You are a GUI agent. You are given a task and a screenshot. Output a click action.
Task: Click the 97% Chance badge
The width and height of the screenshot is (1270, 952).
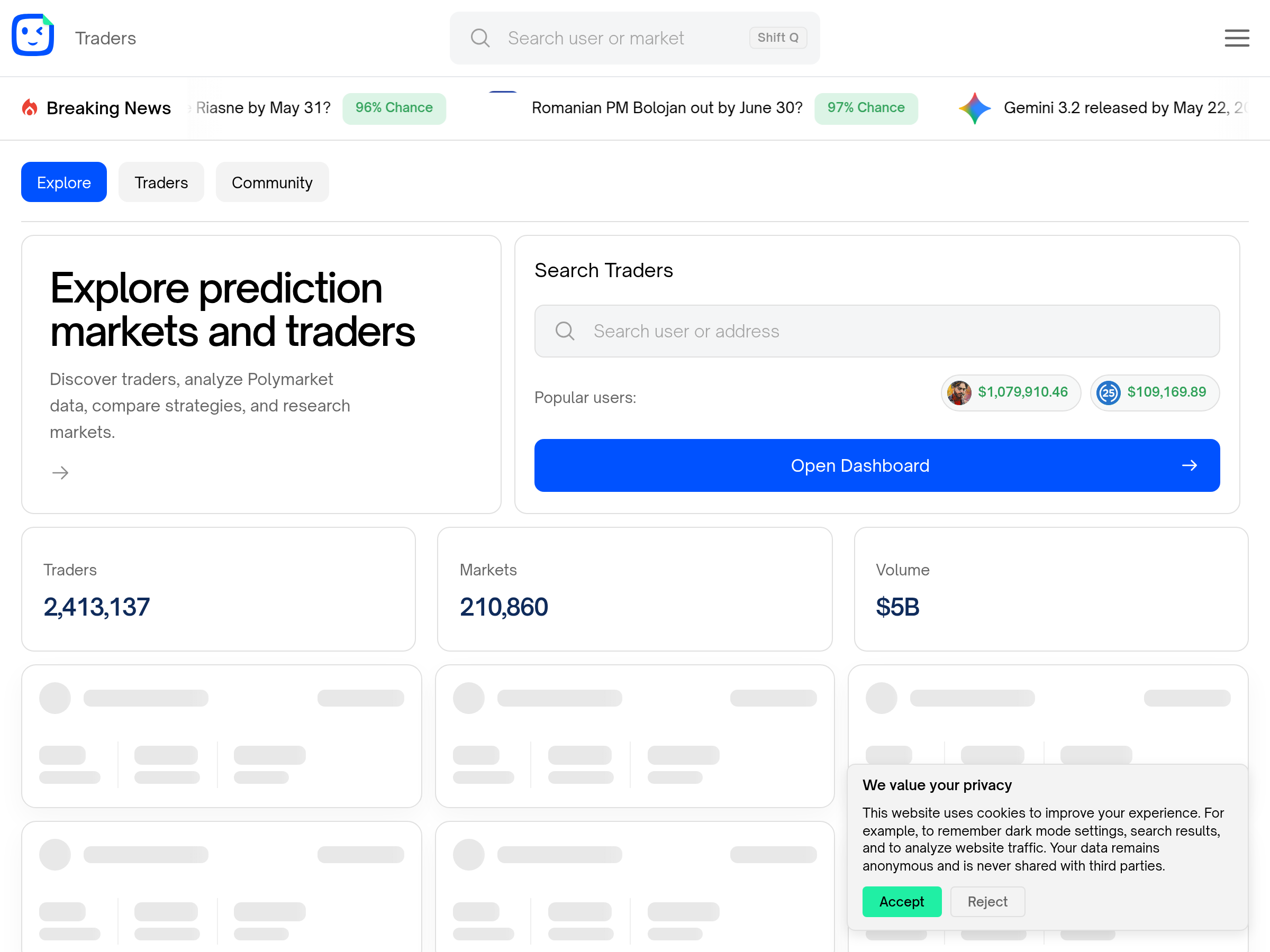pyautogui.click(x=866, y=108)
